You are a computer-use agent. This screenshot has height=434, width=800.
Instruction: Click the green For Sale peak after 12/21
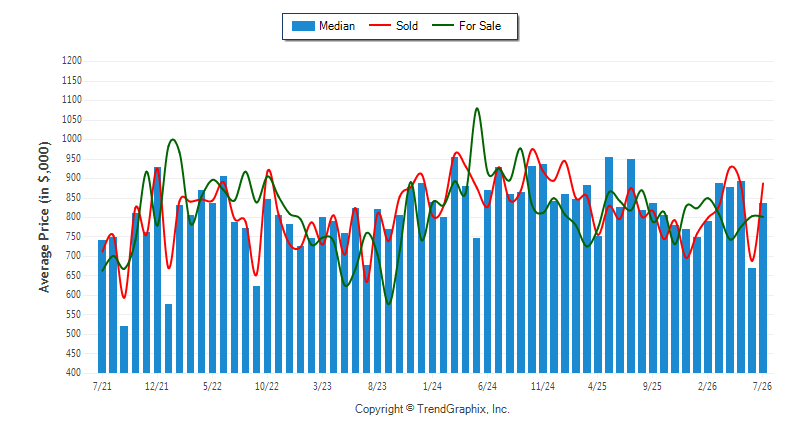pyautogui.click(x=172, y=140)
